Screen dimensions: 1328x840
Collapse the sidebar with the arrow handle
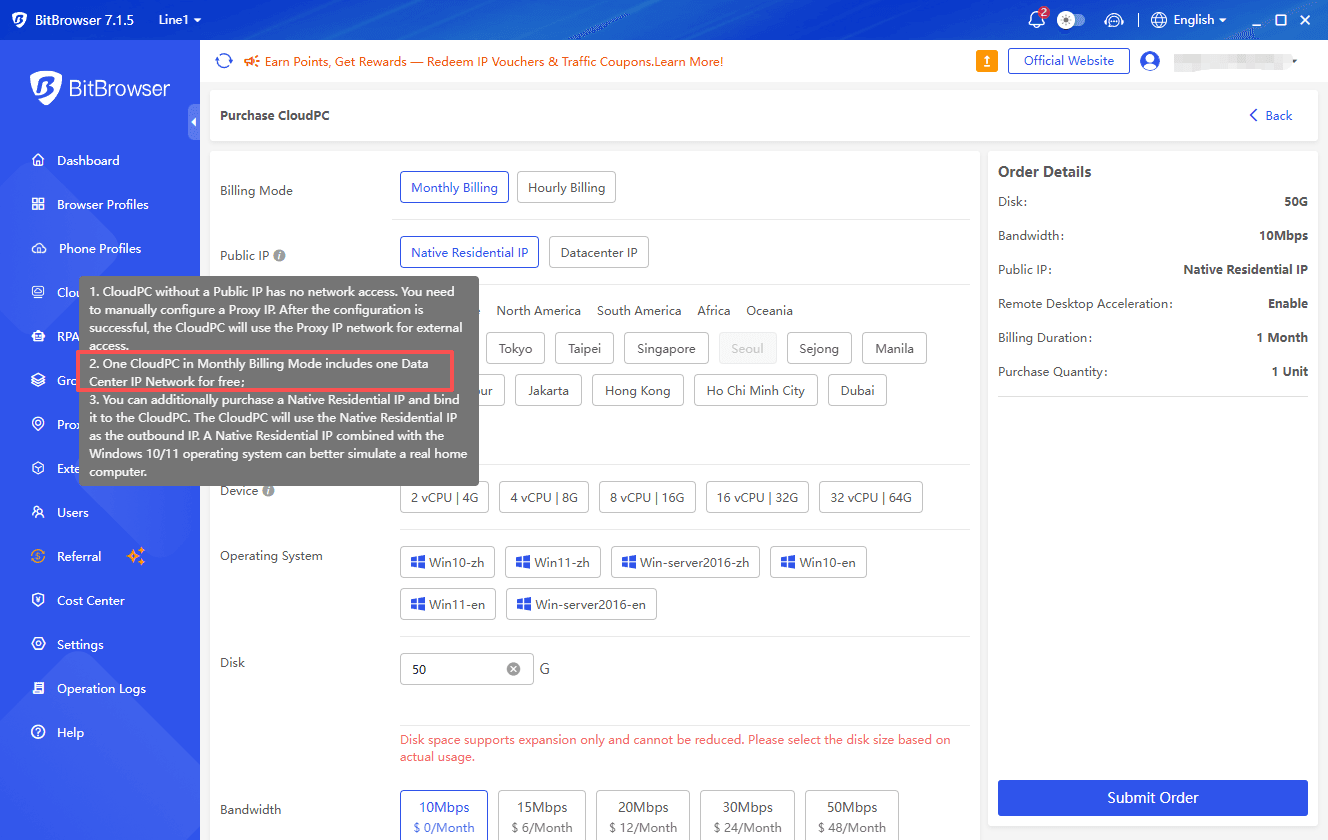click(193, 122)
